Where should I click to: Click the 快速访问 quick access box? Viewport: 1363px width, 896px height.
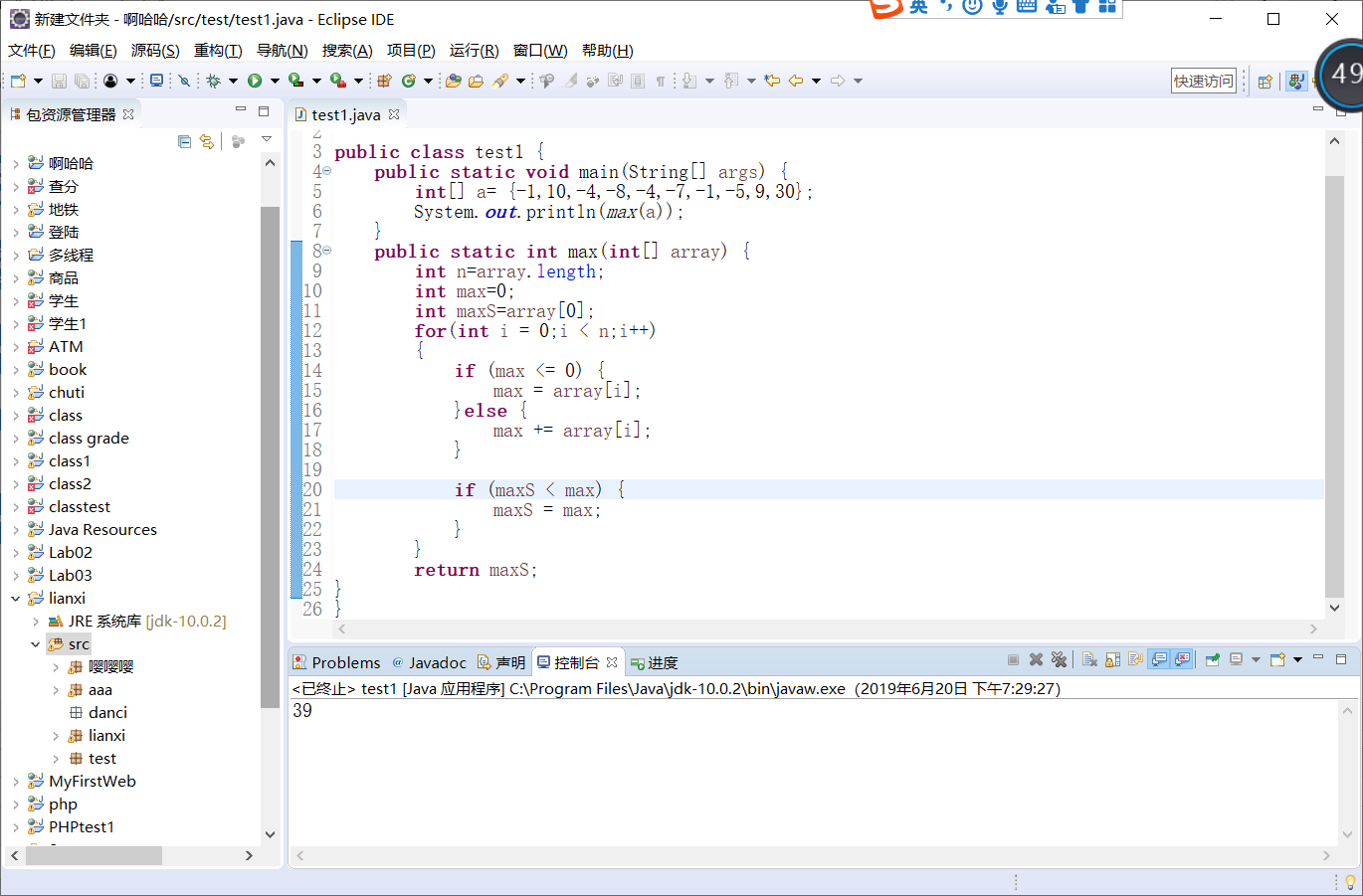click(x=1203, y=81)
